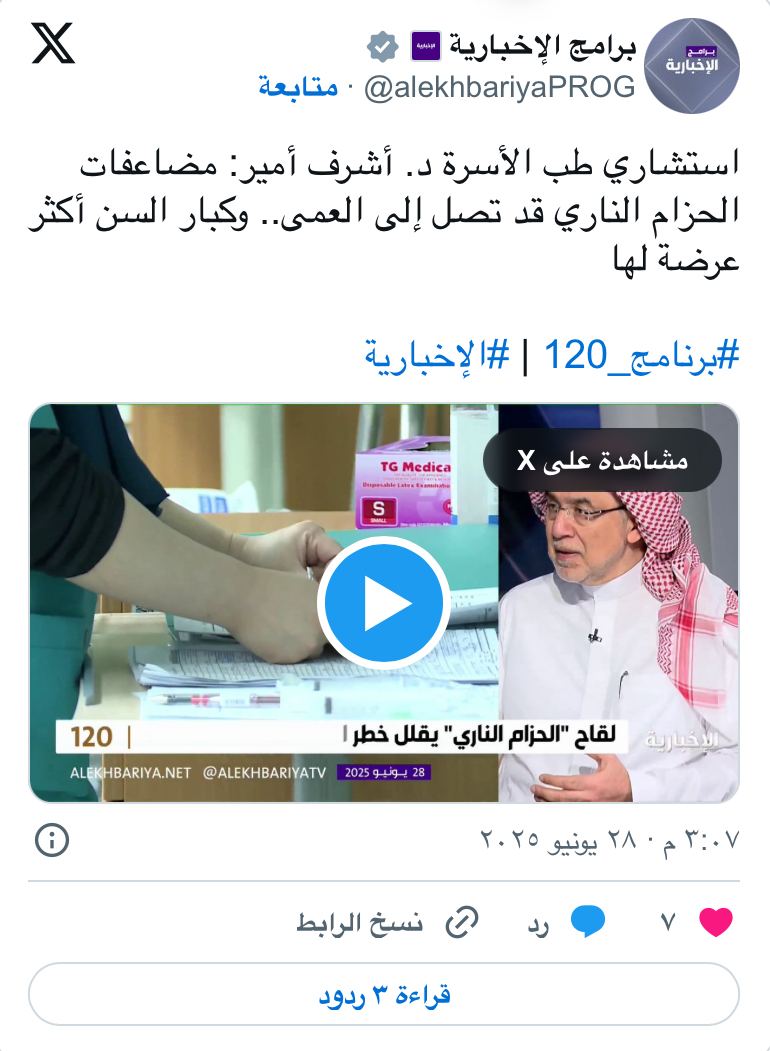Open the #الإخبارية hashtag
770x1051 pixels.
437,355
